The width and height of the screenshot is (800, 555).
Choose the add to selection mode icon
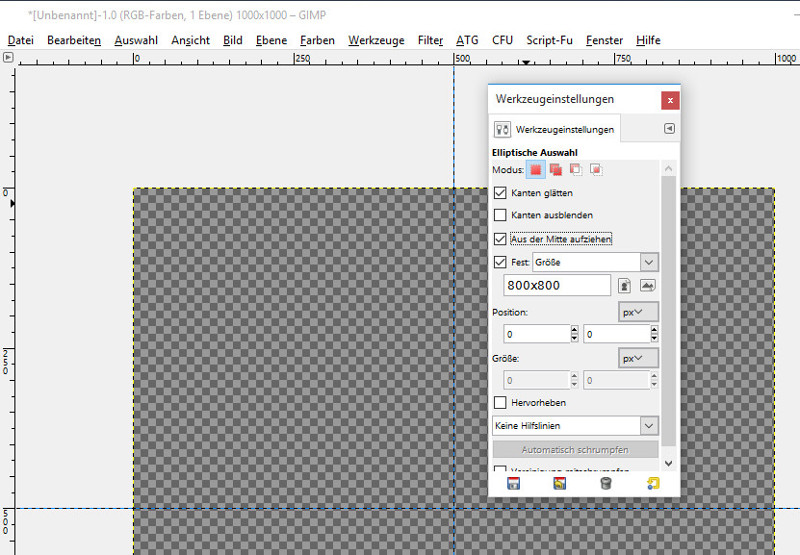(x=556, y=170)
